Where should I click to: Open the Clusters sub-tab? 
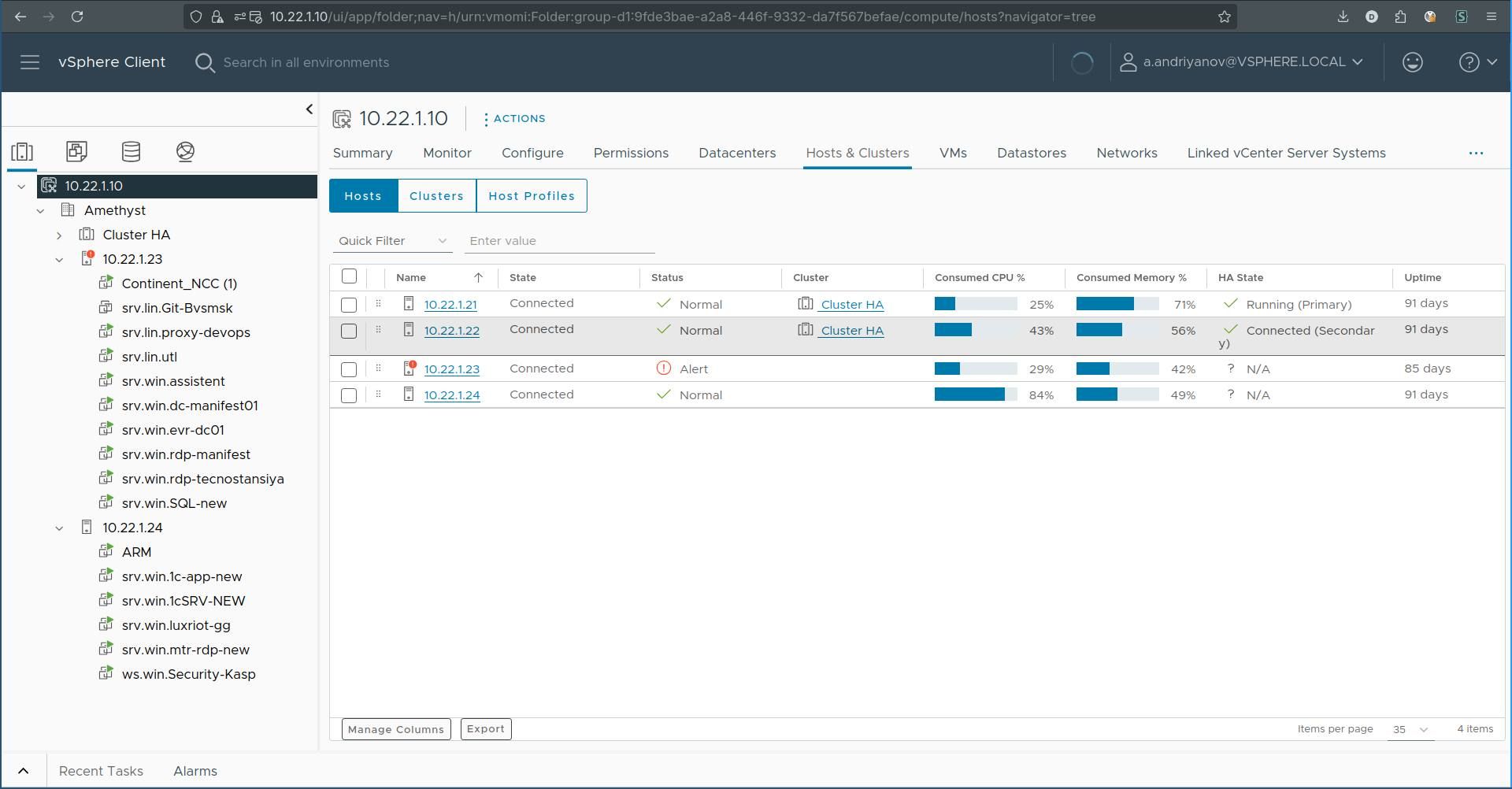pos(436,196)
